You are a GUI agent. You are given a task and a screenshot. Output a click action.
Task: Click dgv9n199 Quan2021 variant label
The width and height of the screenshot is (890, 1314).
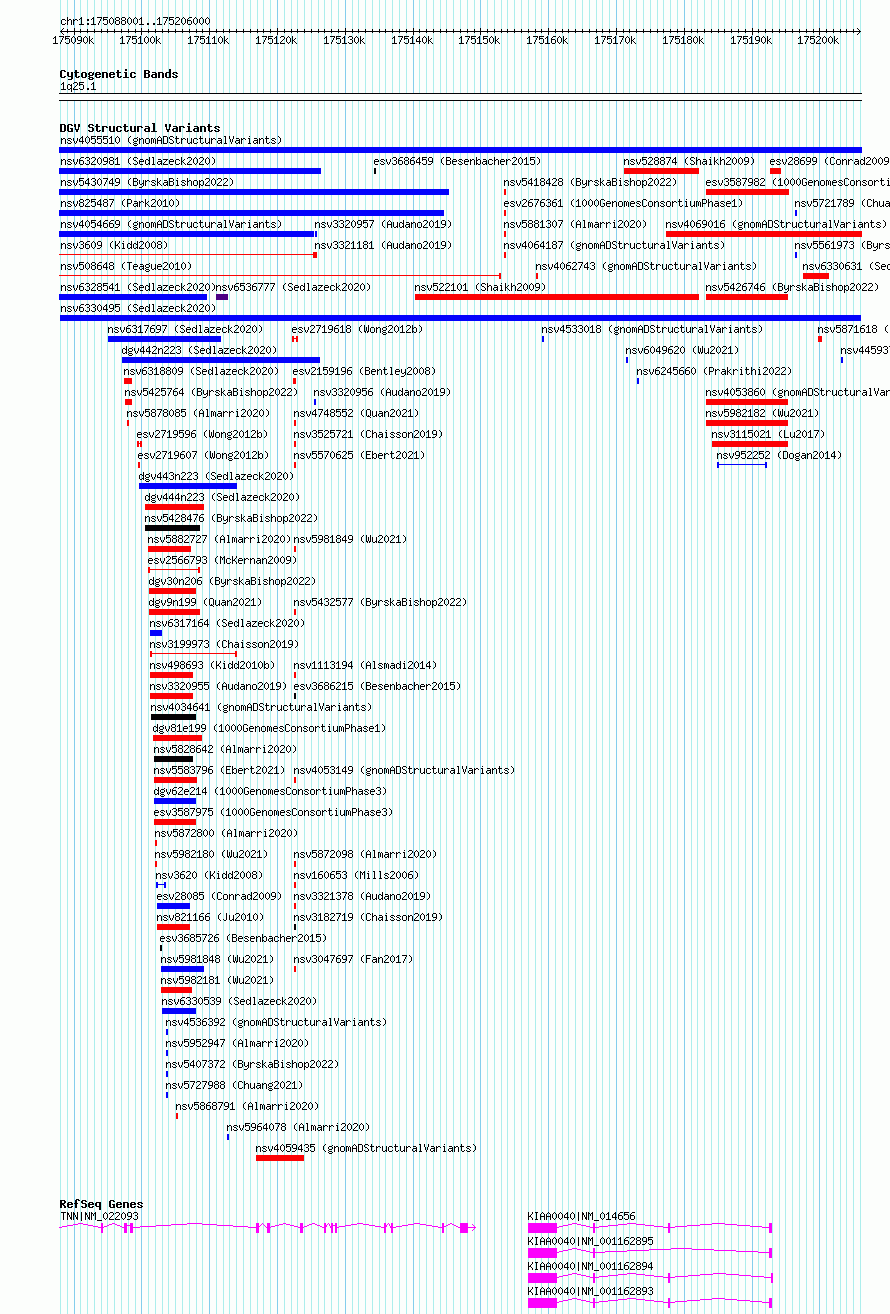[x=205, y=602]
